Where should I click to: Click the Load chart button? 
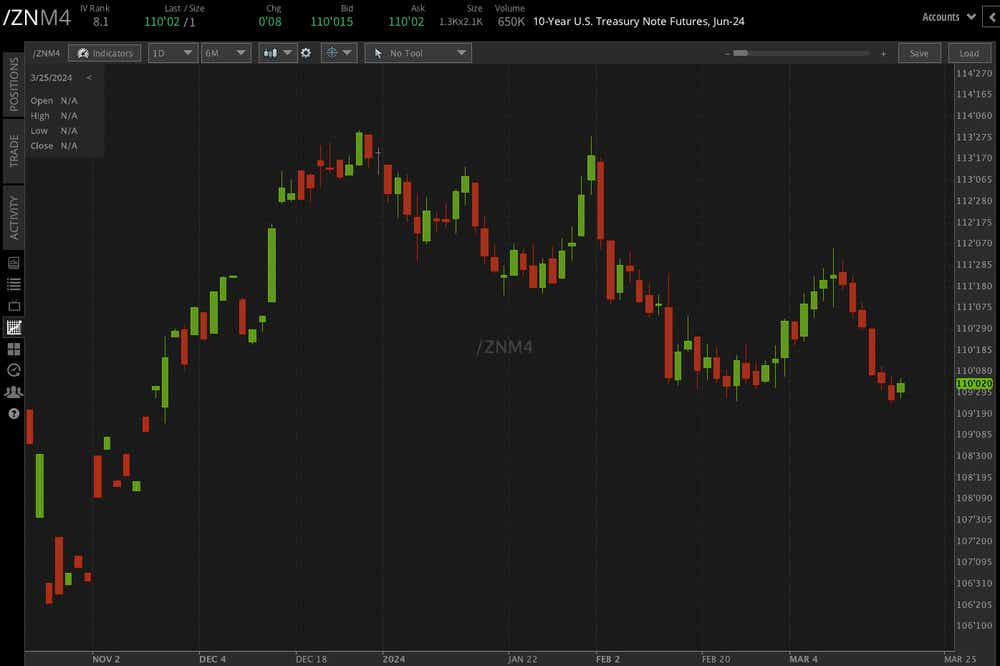pyautogui.click(x=969, y=52)
